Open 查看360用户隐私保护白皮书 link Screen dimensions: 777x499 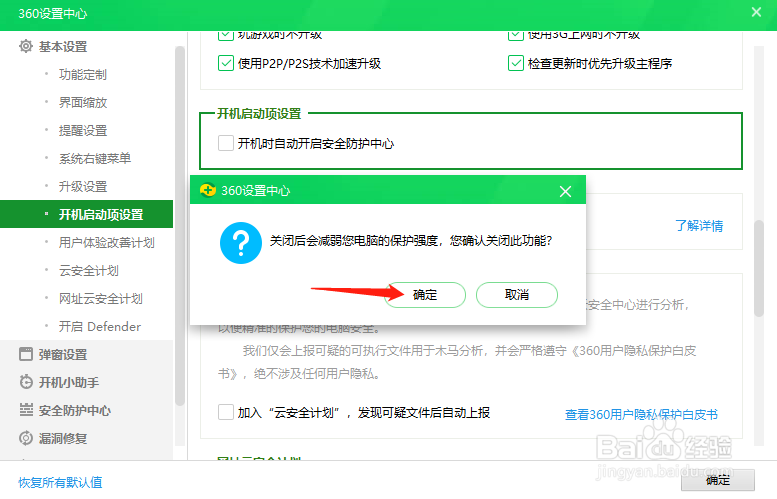coord(641,414)
